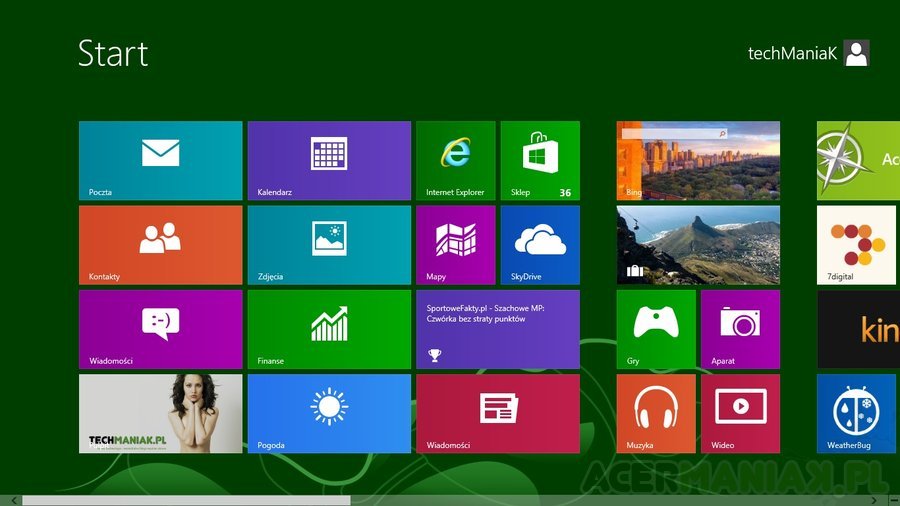Open the travel mountain photo tile

(x=699, y=245)
